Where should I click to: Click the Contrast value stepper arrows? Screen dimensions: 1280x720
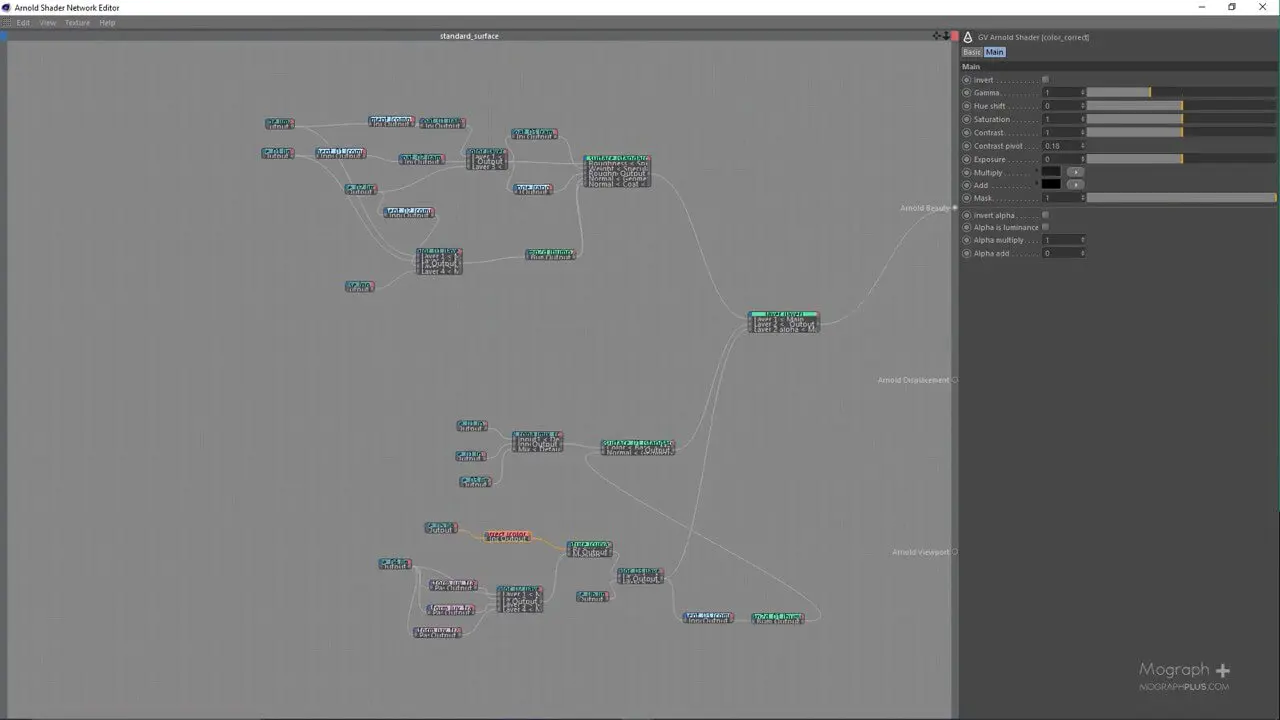tap(1082, 133)
